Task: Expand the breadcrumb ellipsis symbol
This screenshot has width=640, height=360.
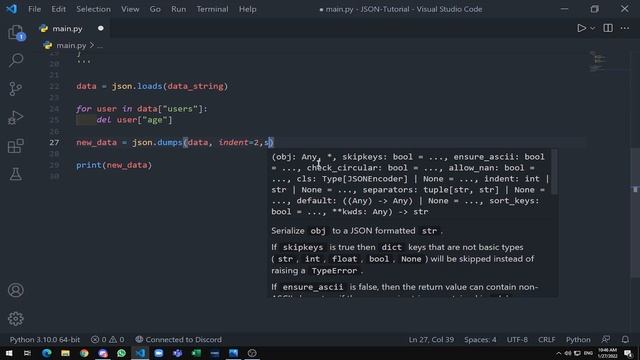Action: click(x=100, y=46)
